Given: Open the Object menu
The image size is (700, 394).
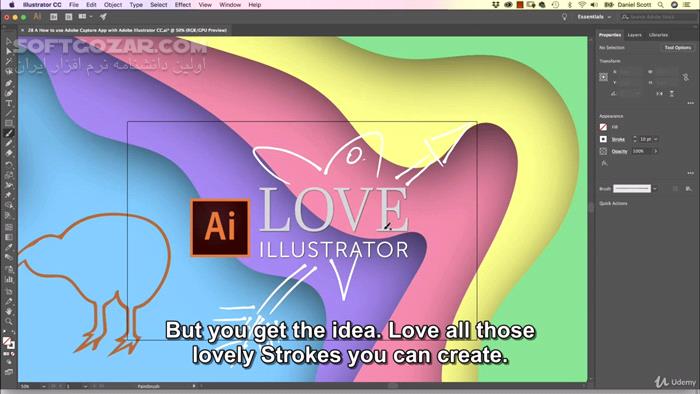Looking at the screenshot, I should 112,5.
